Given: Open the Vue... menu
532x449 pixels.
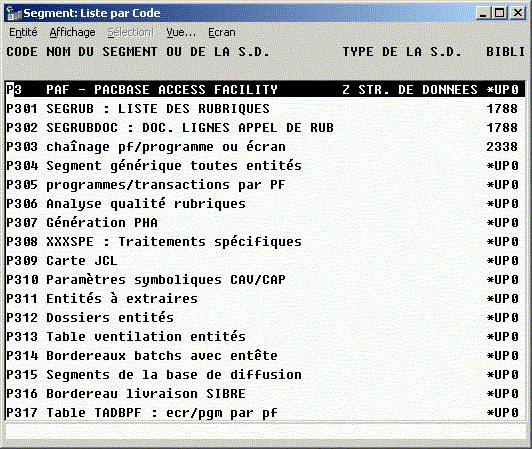Looking at the screenshot, I should tap(181, 32).
